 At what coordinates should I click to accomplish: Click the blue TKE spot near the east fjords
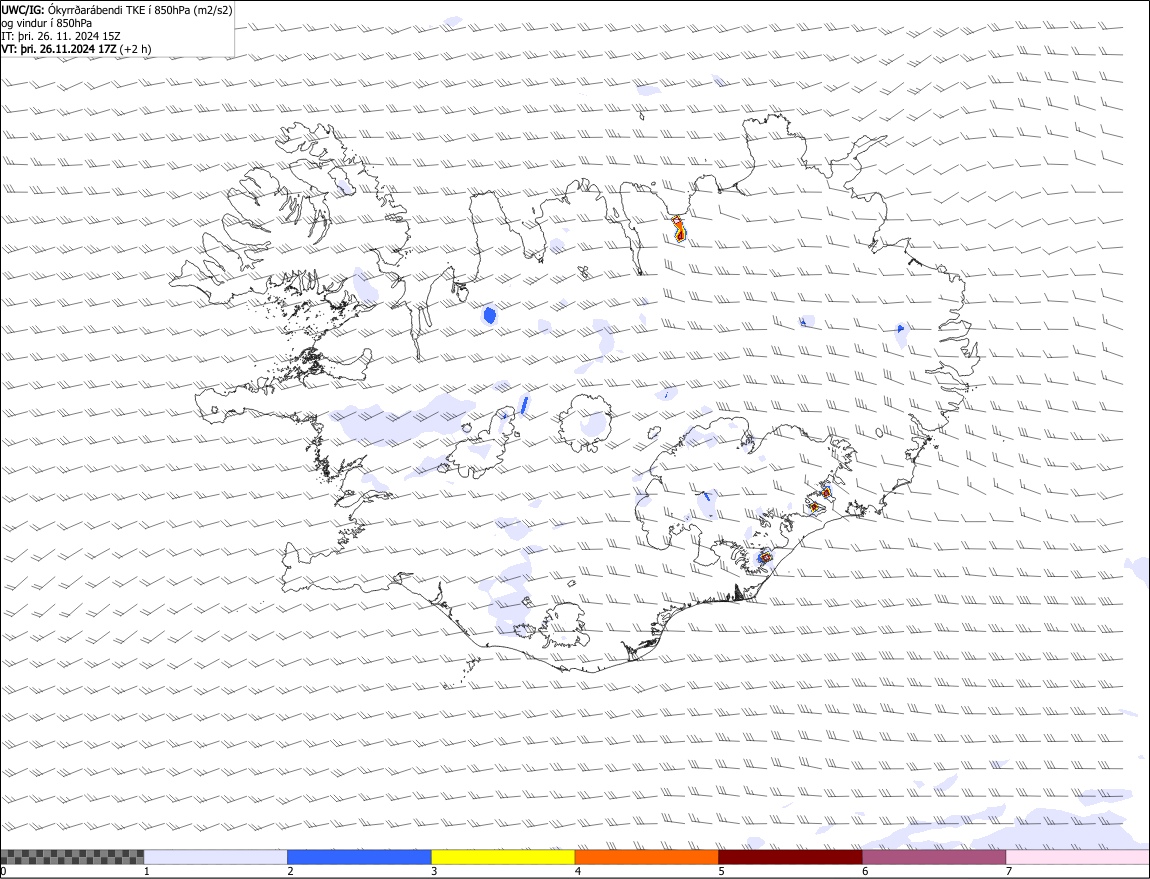901,328
